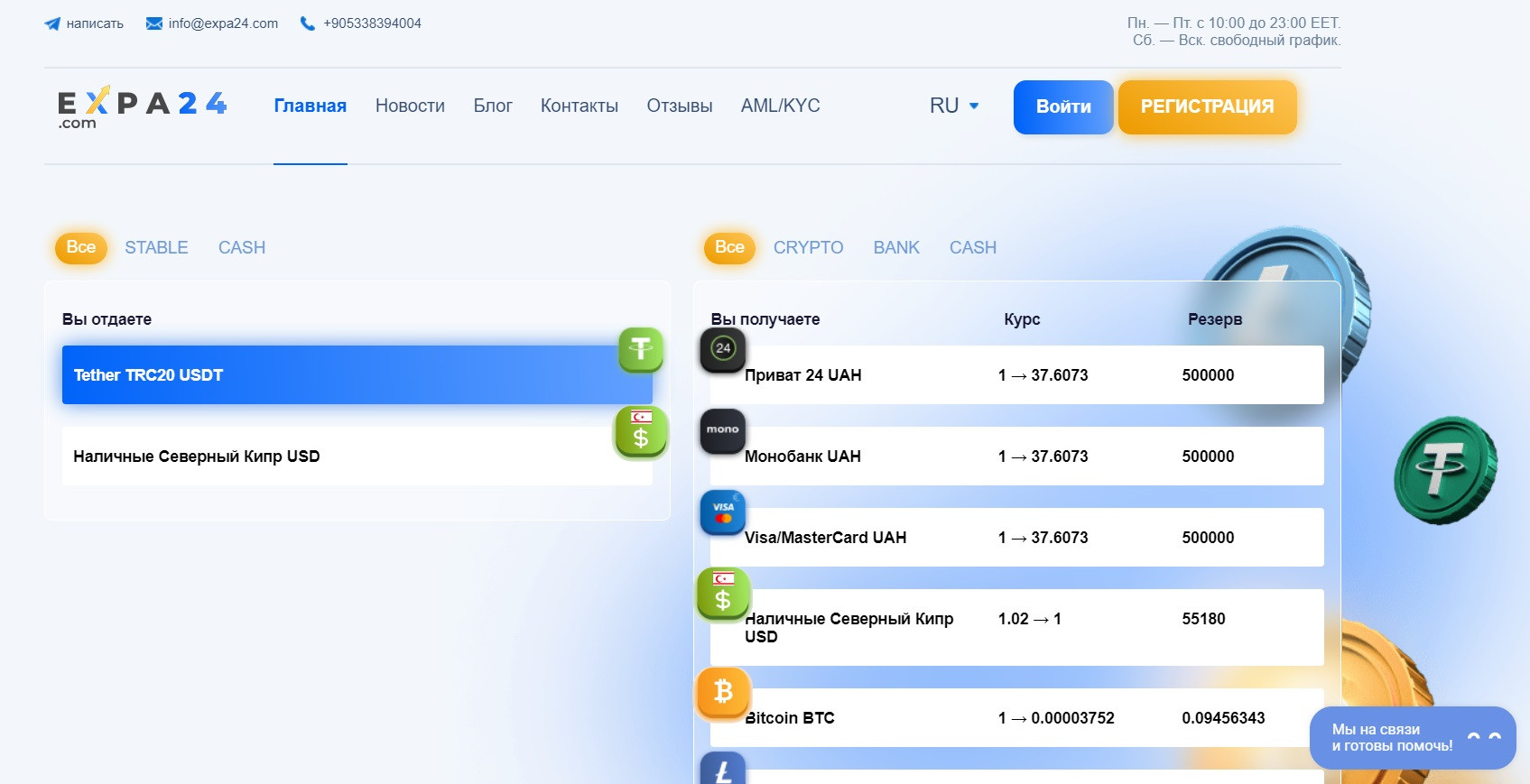
Task: Click the Курс column header
Action: click(x=1022, y=319)
